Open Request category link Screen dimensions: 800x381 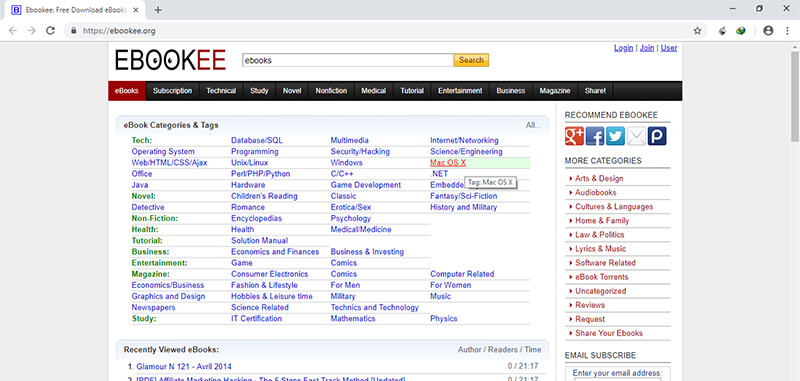[590, 319]
